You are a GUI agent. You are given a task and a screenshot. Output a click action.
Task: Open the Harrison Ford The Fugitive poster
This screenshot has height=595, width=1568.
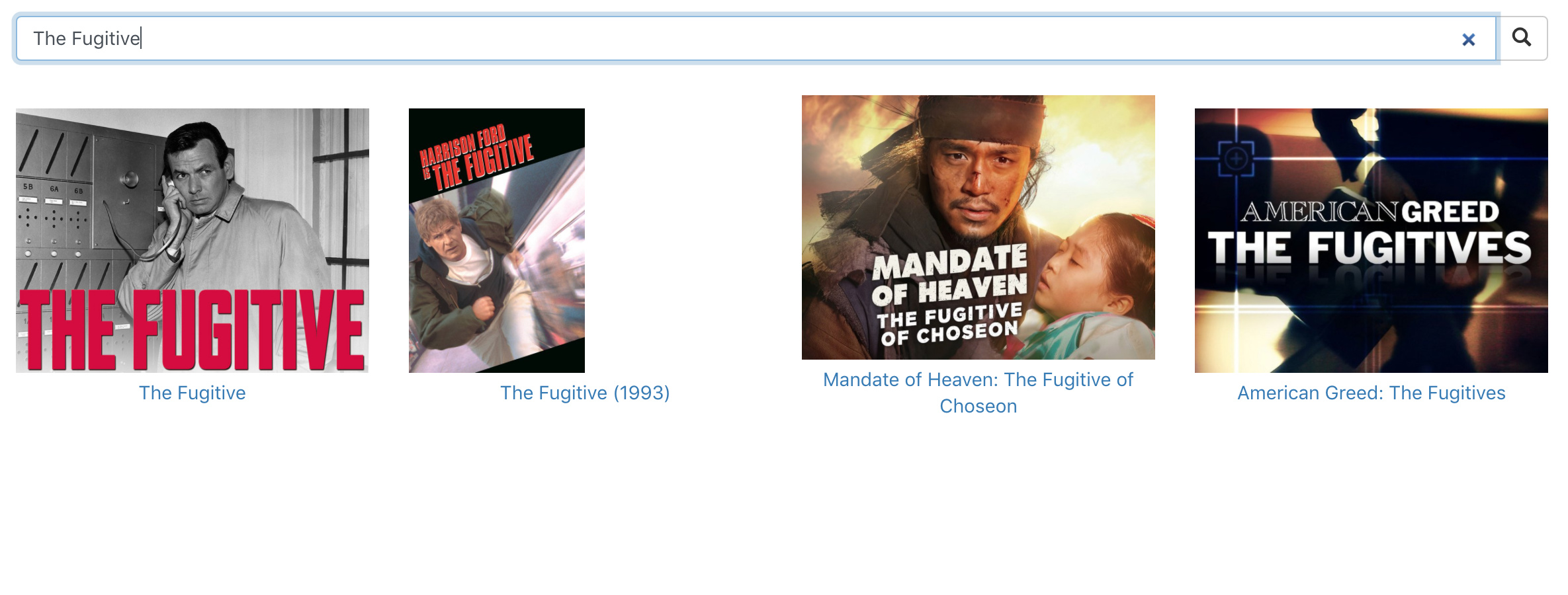(497, 241)
